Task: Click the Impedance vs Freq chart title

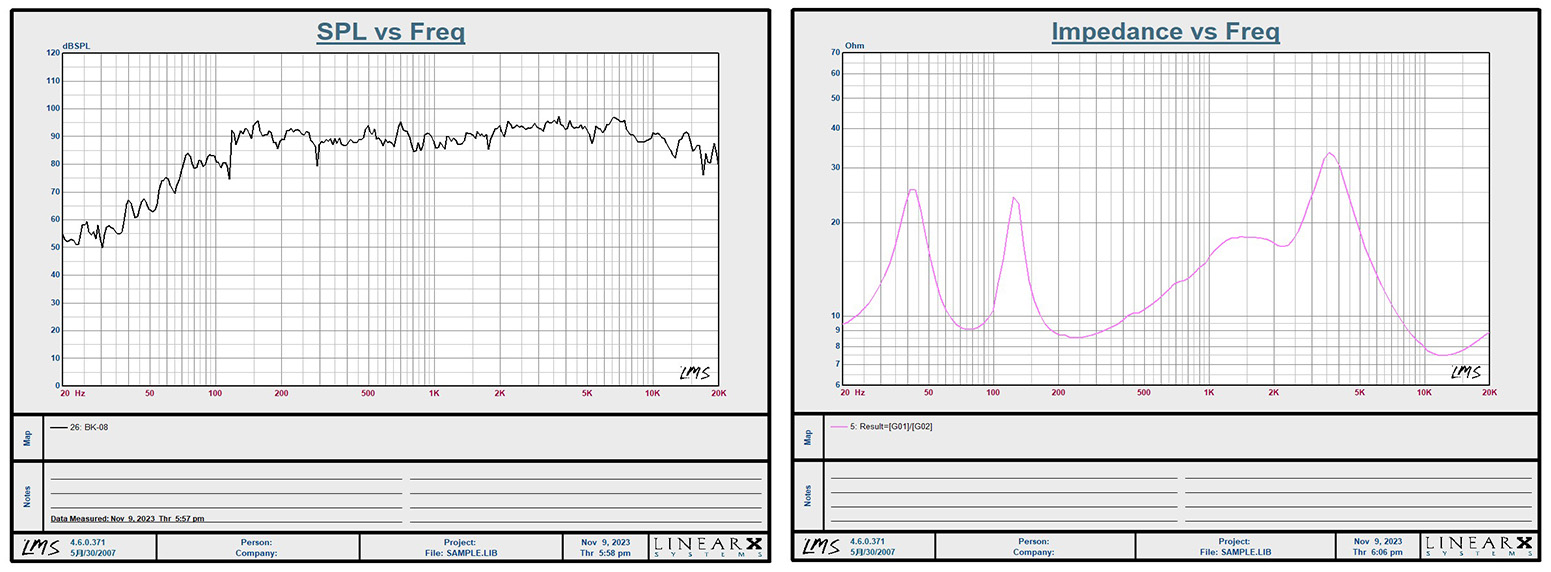Action: [1165, 32]
